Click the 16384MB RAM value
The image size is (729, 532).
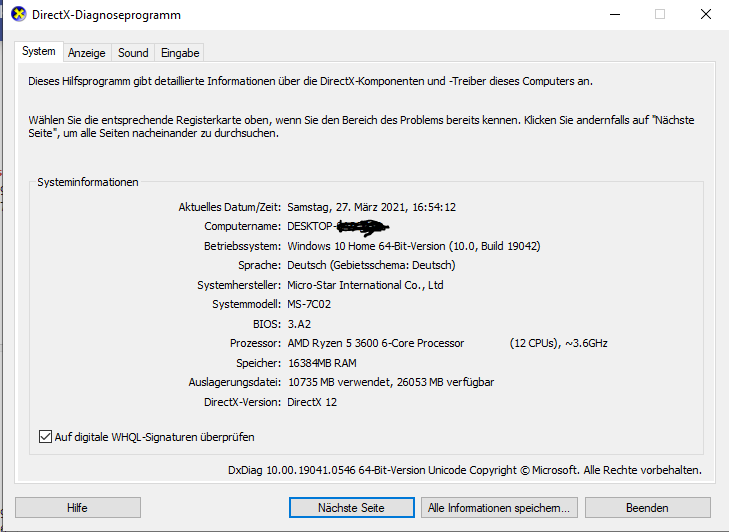point(322,363)
